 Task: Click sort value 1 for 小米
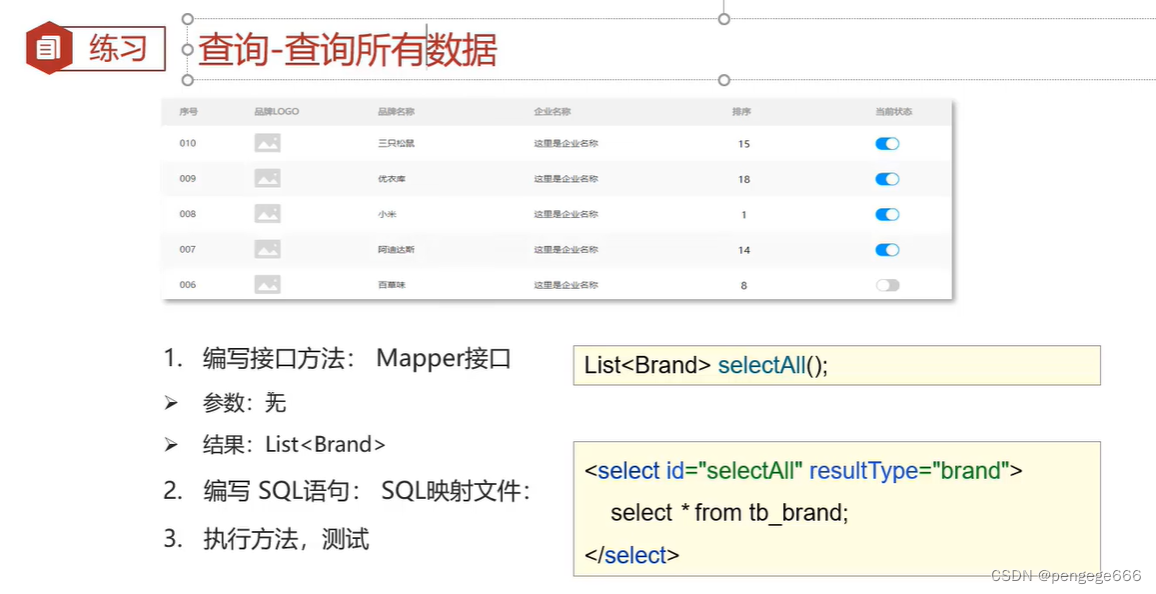pos(744,214)
